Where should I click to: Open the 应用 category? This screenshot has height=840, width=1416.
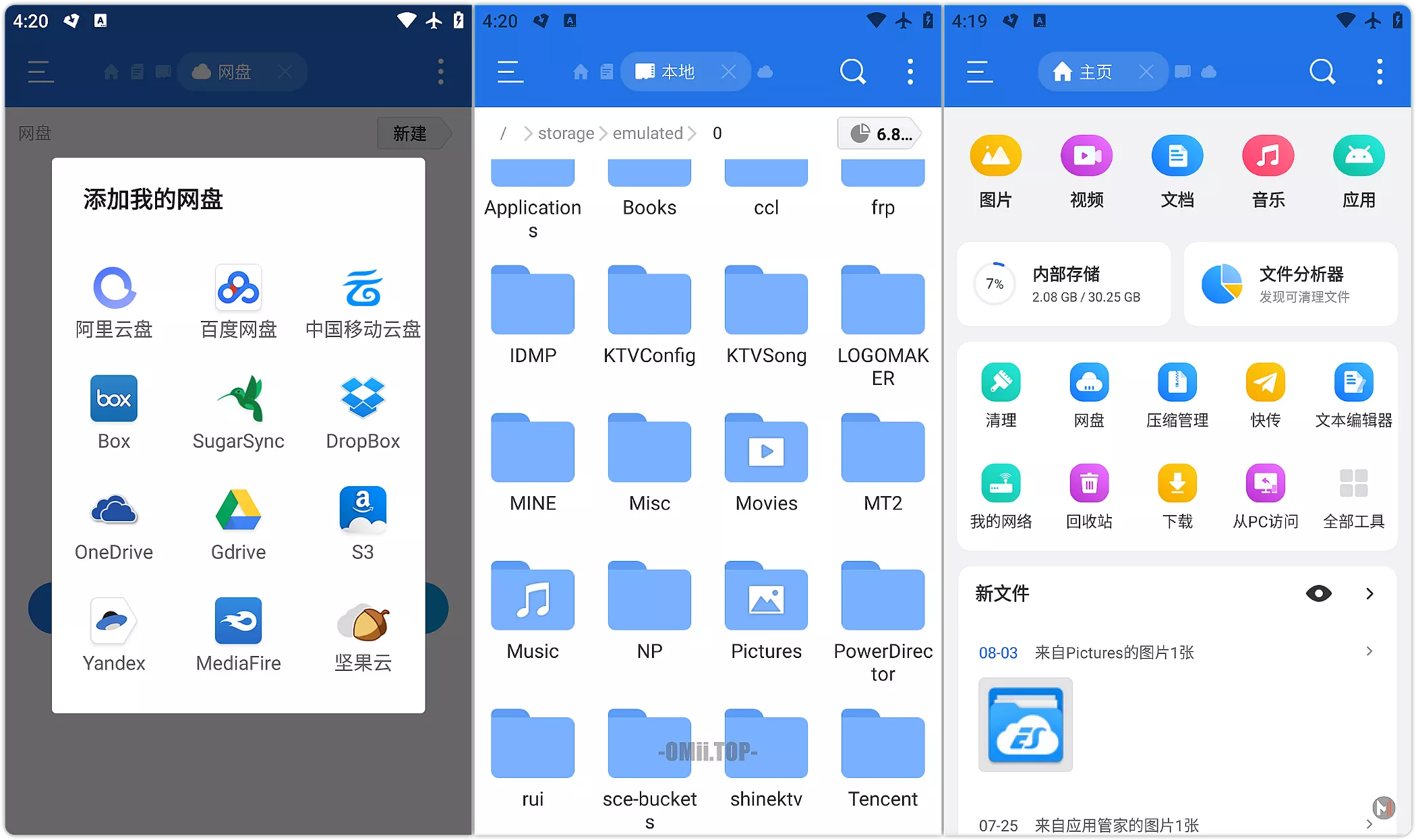point(1359,172)
